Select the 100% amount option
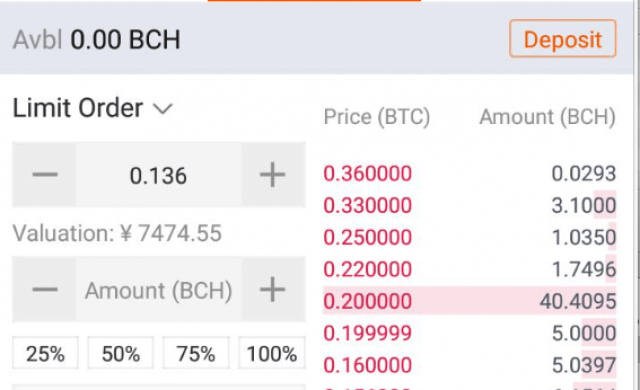640x390 pixels. pos(272,353)
